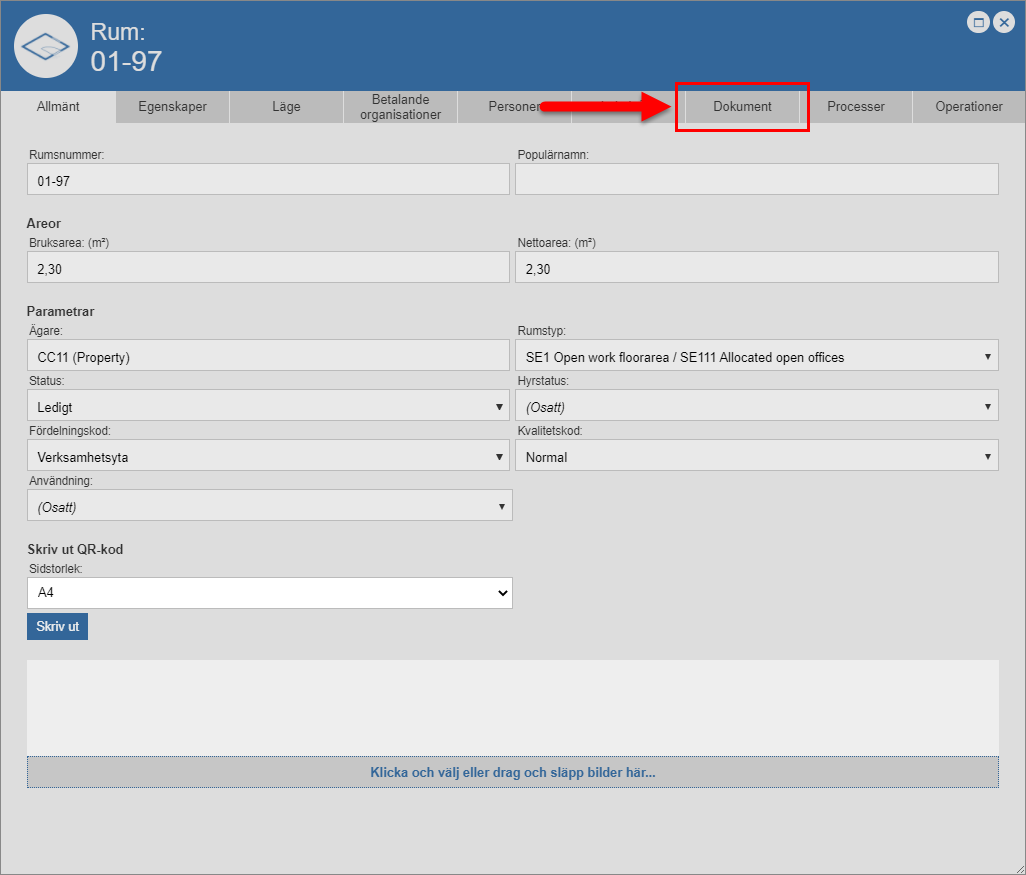Switch to the Operationer tab
Image resolution: width=1026 pixels, height=875 pixels.
pyautogui.click(x=968, y=107)
